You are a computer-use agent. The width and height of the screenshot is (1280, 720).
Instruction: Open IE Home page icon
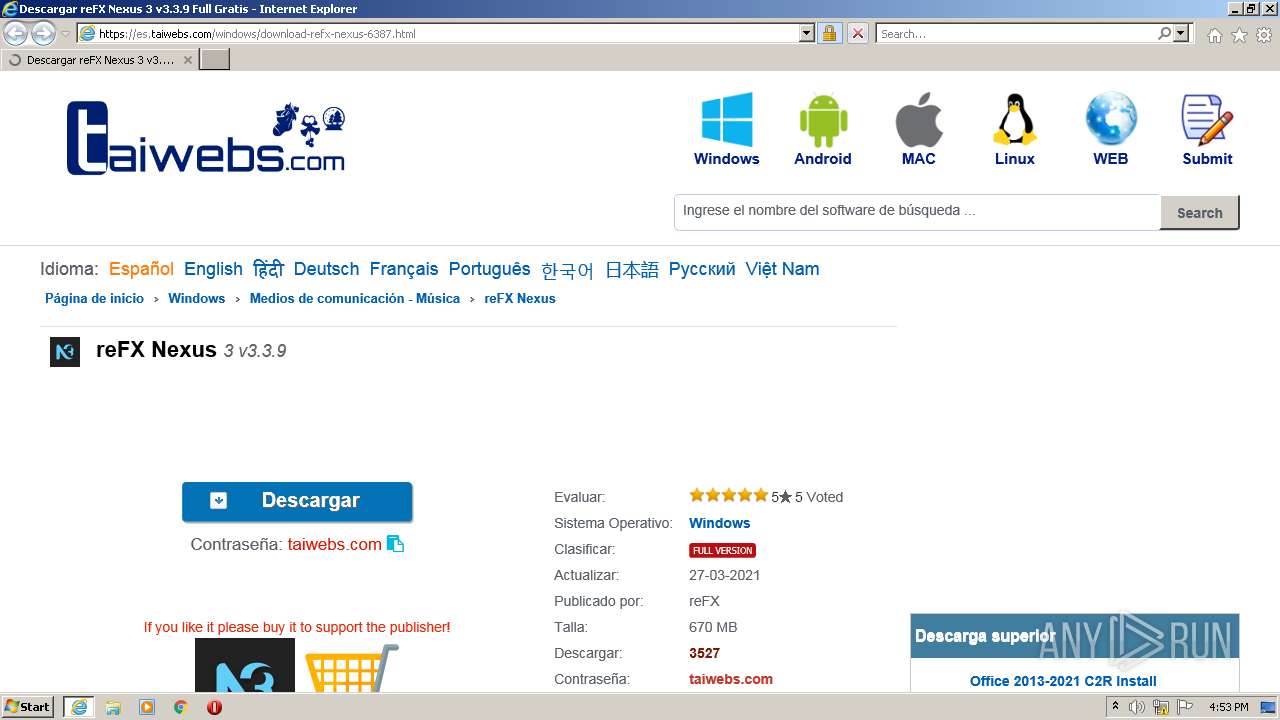pyautogui.click(x=1214, y=35)
